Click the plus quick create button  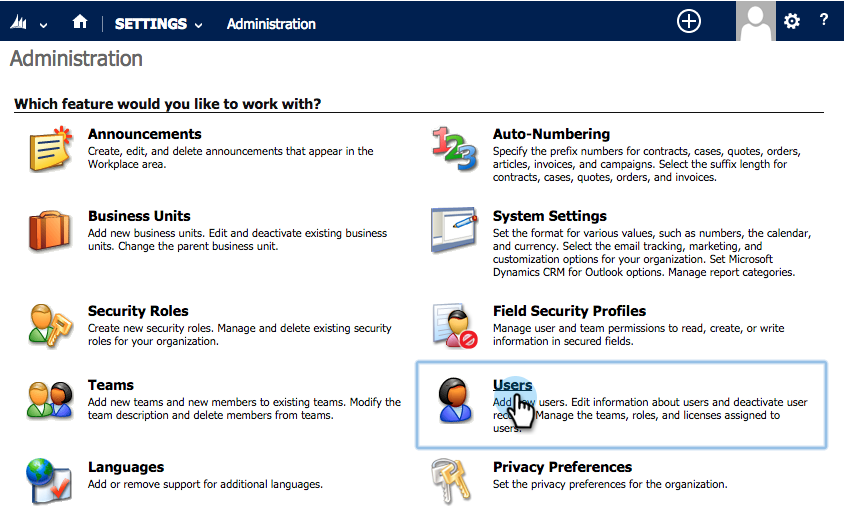click(689, 22)
